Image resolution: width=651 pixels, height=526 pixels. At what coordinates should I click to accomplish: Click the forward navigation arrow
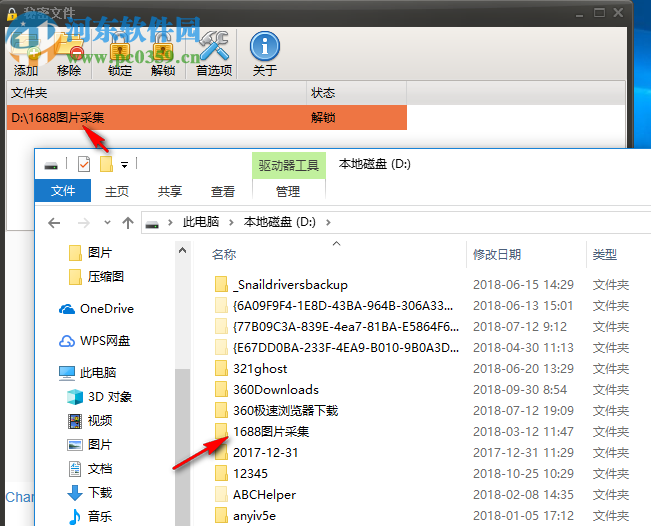pyautogui.click(x=84, y=223)
